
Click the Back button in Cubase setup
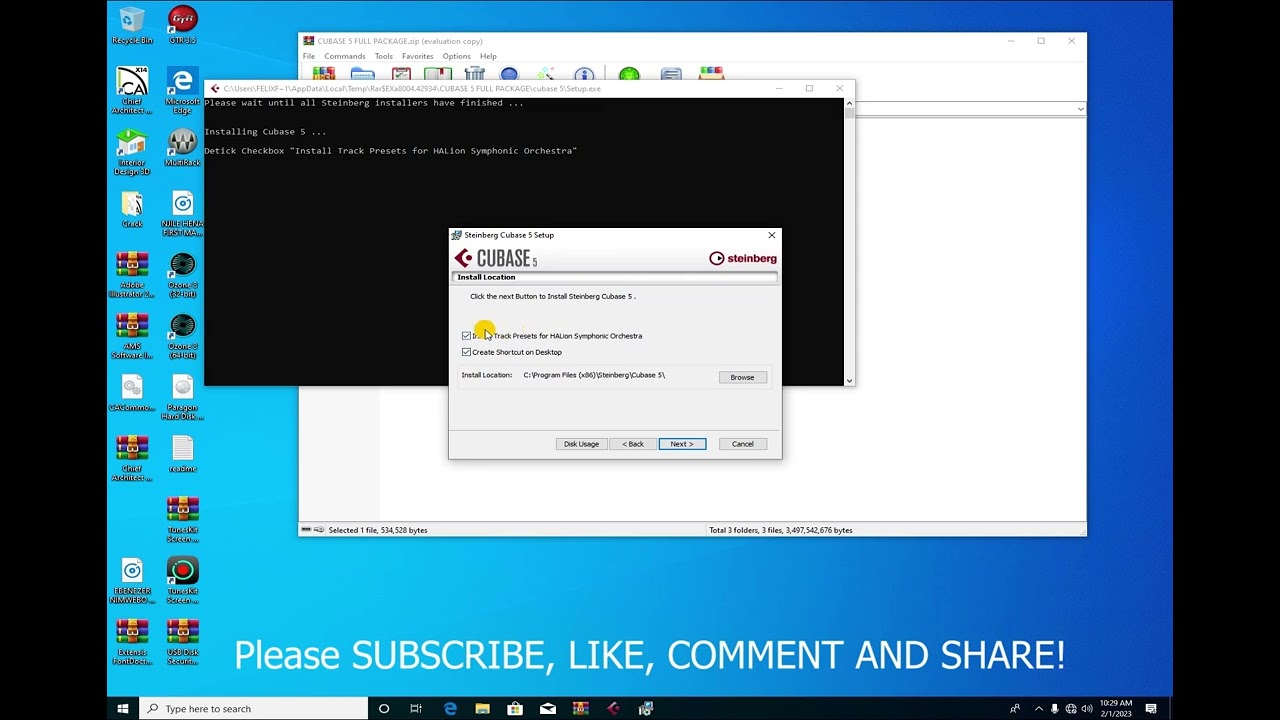(x=633, y=444)
